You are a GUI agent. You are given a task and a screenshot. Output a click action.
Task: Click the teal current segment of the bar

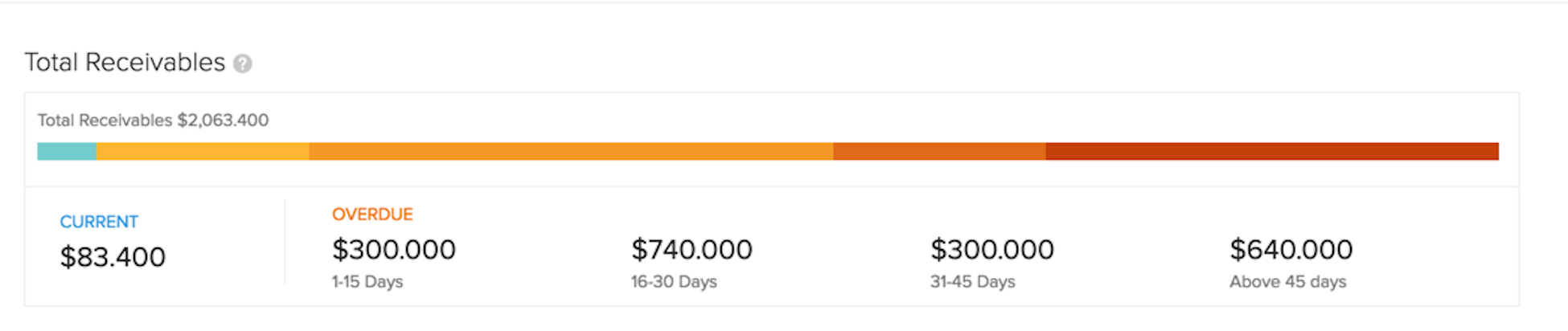67,151
